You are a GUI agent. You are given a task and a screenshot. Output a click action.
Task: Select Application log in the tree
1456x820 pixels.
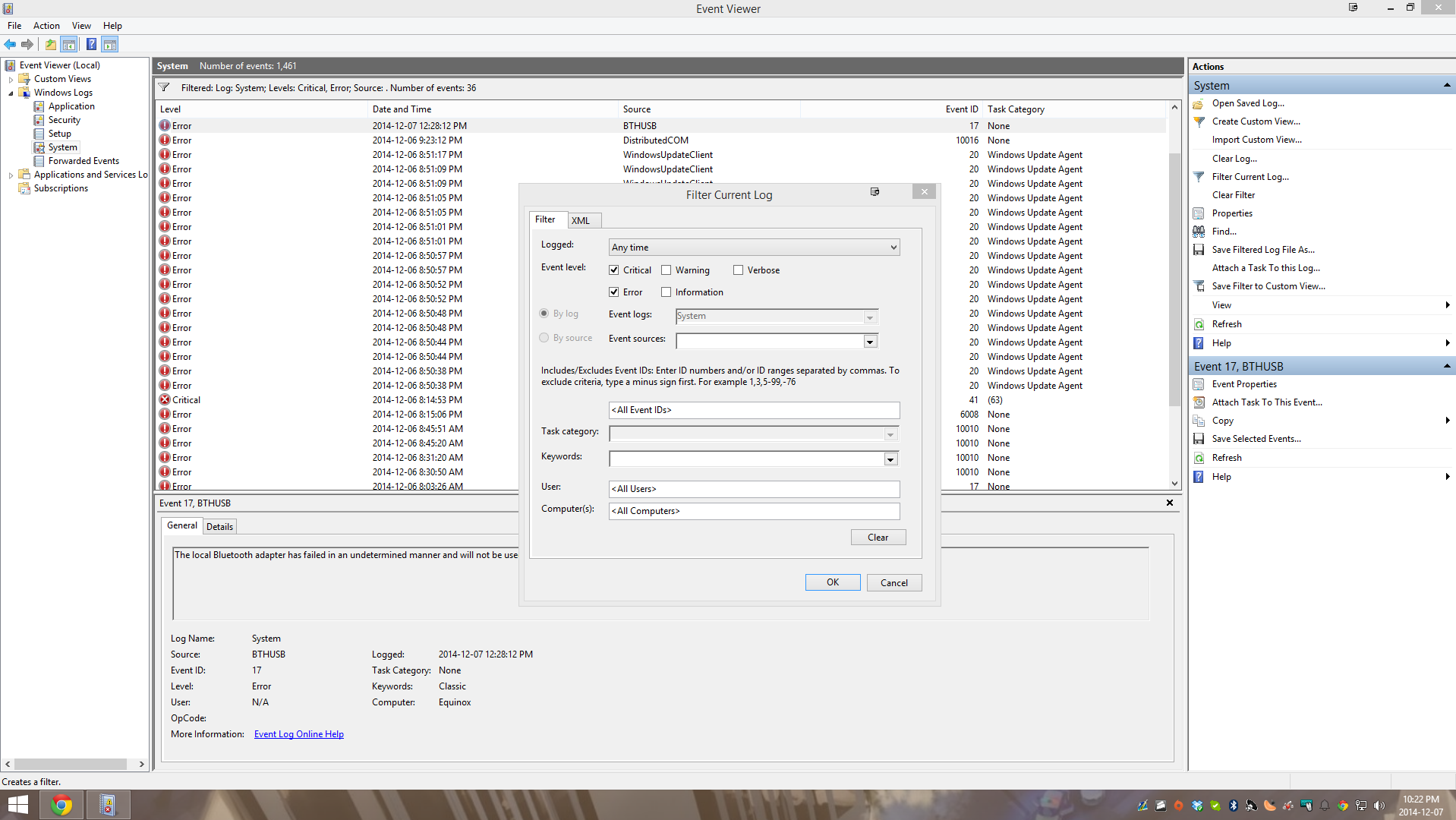pos(71,106)
